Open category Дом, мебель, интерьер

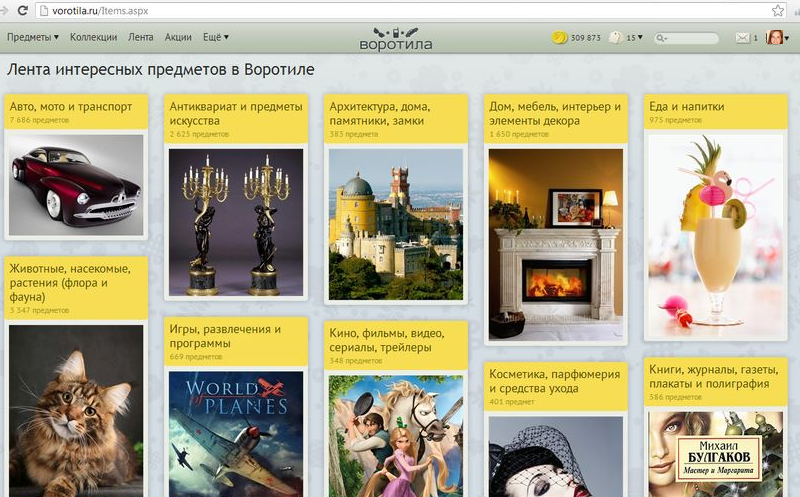[555, 114]
